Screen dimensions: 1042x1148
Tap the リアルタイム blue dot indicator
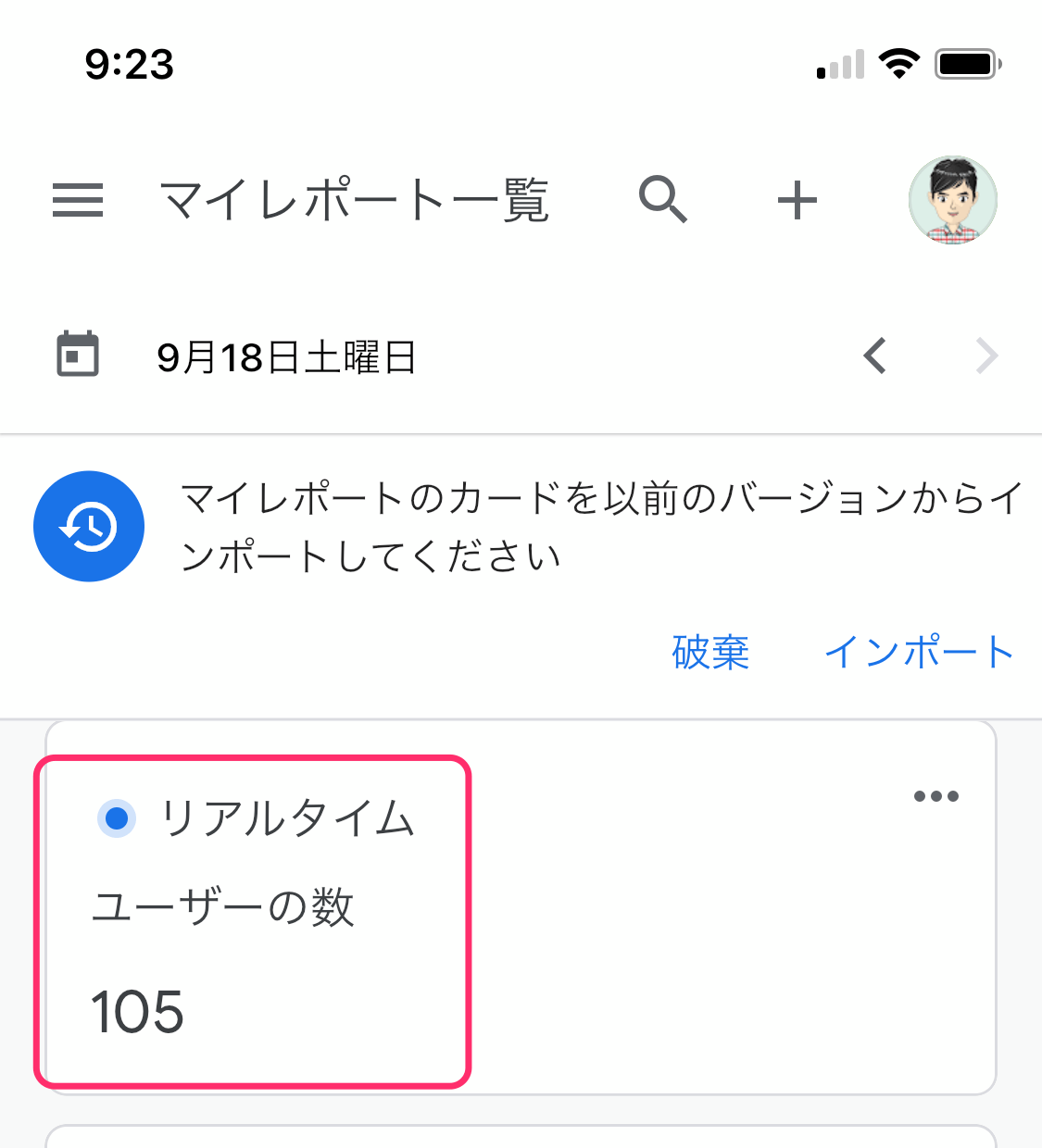coord(117,819)
